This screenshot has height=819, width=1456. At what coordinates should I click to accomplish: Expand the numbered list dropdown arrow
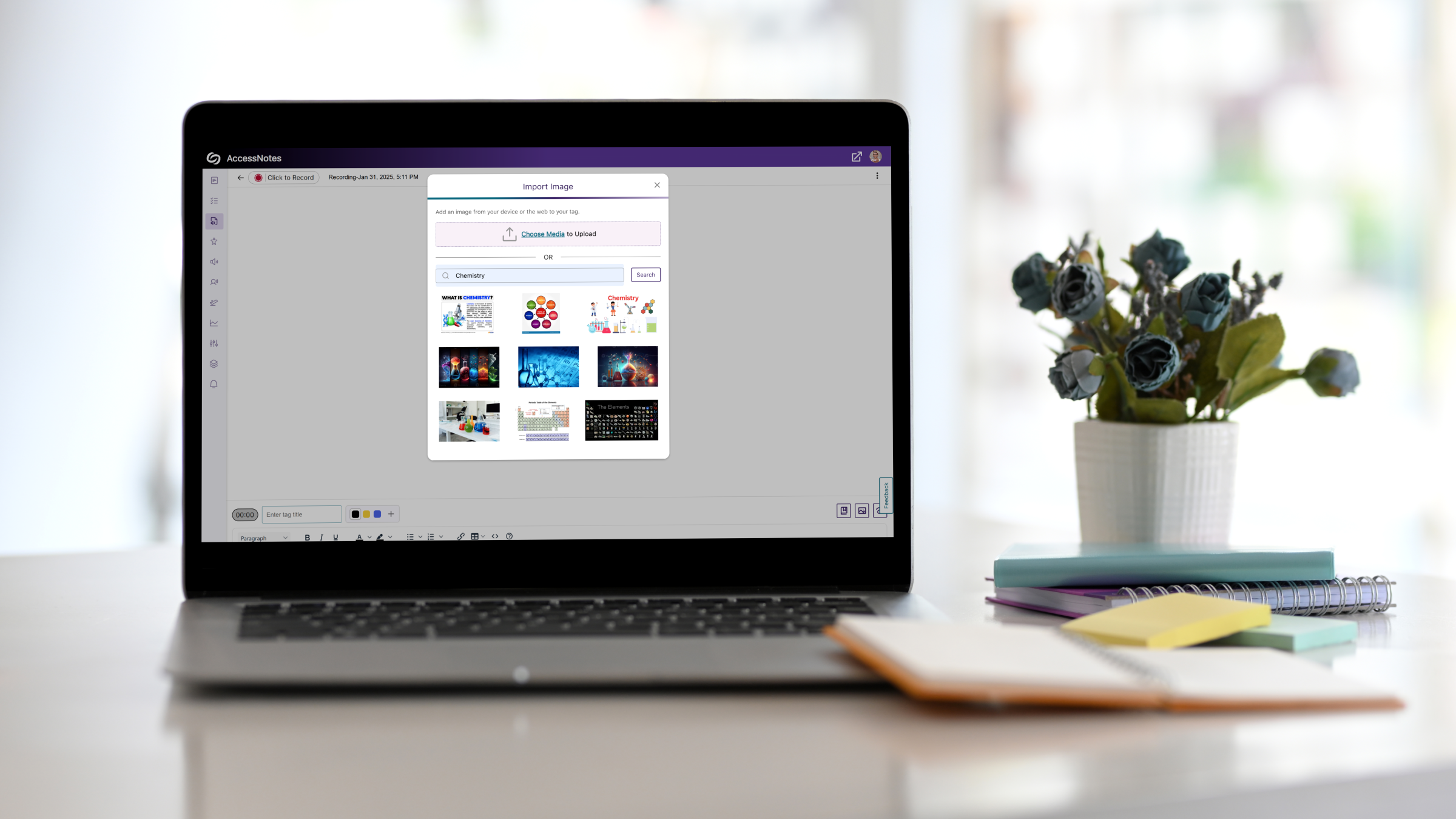point(441,537)
